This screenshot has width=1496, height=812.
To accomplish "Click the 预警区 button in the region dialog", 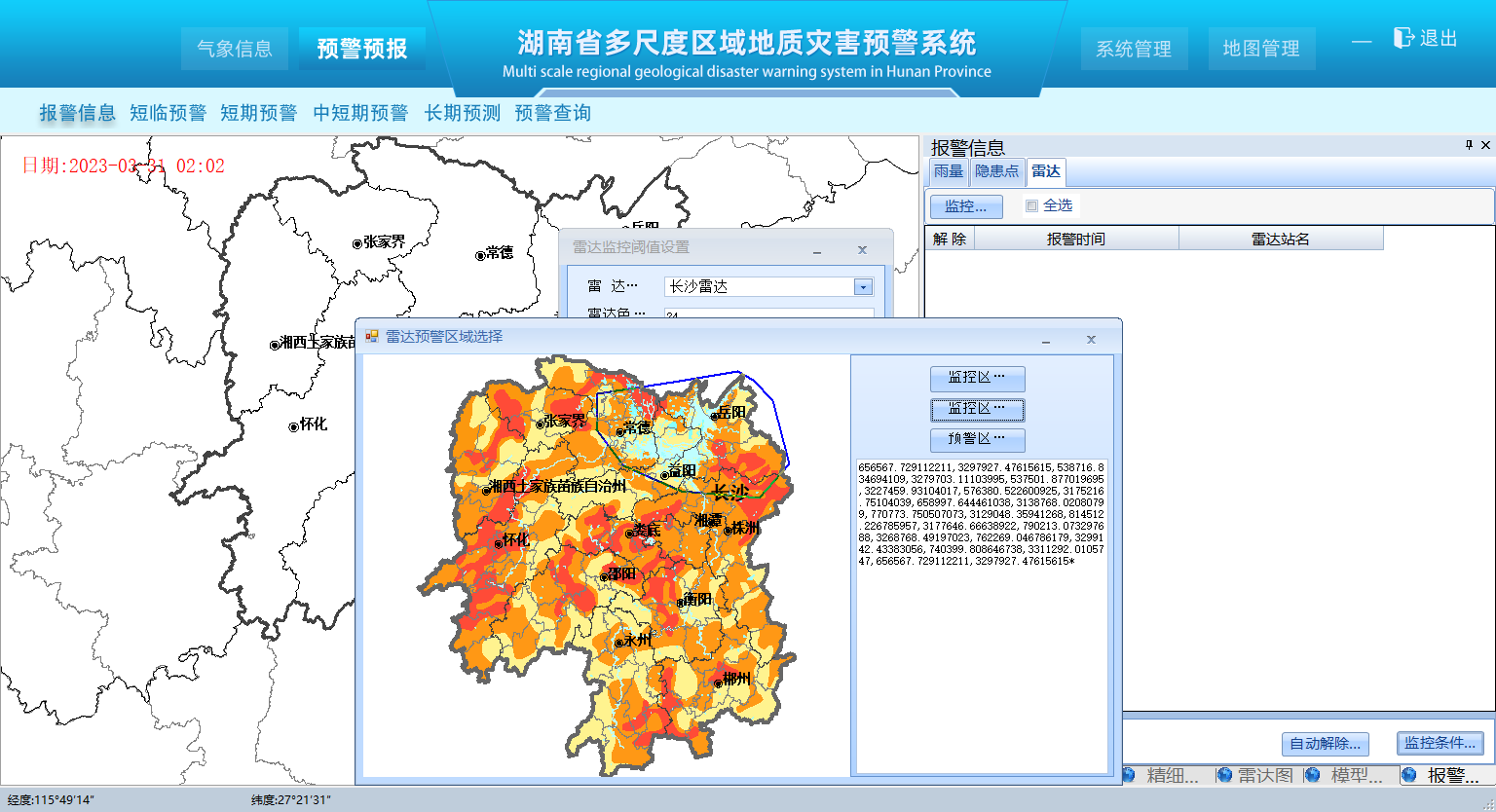I will (x=977, y=439).
